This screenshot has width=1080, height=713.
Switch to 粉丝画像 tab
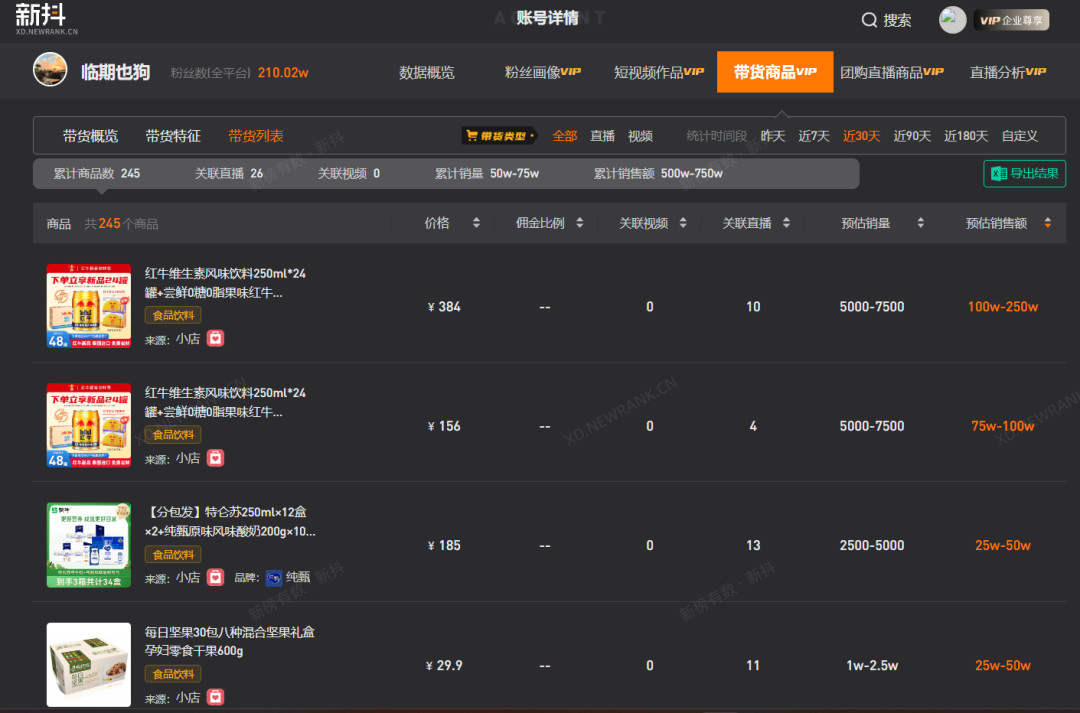click(x=542, y=72)
